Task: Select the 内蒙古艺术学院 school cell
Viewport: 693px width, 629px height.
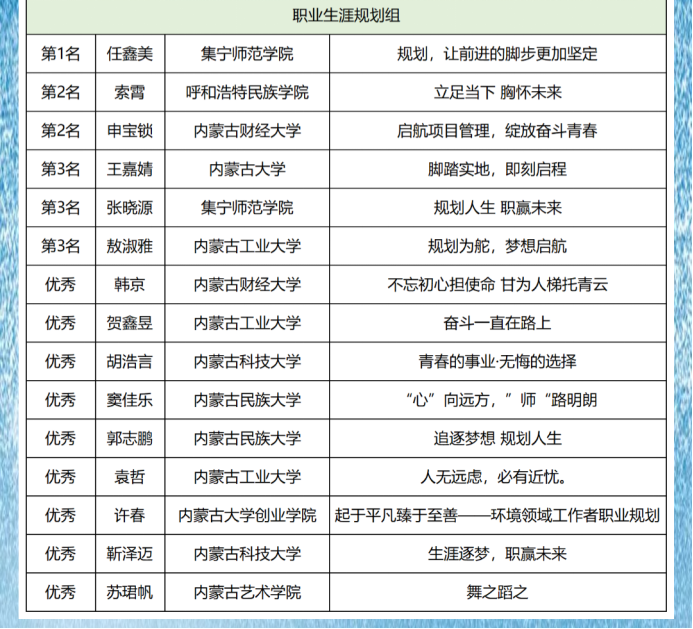Action: coord(247,592)
